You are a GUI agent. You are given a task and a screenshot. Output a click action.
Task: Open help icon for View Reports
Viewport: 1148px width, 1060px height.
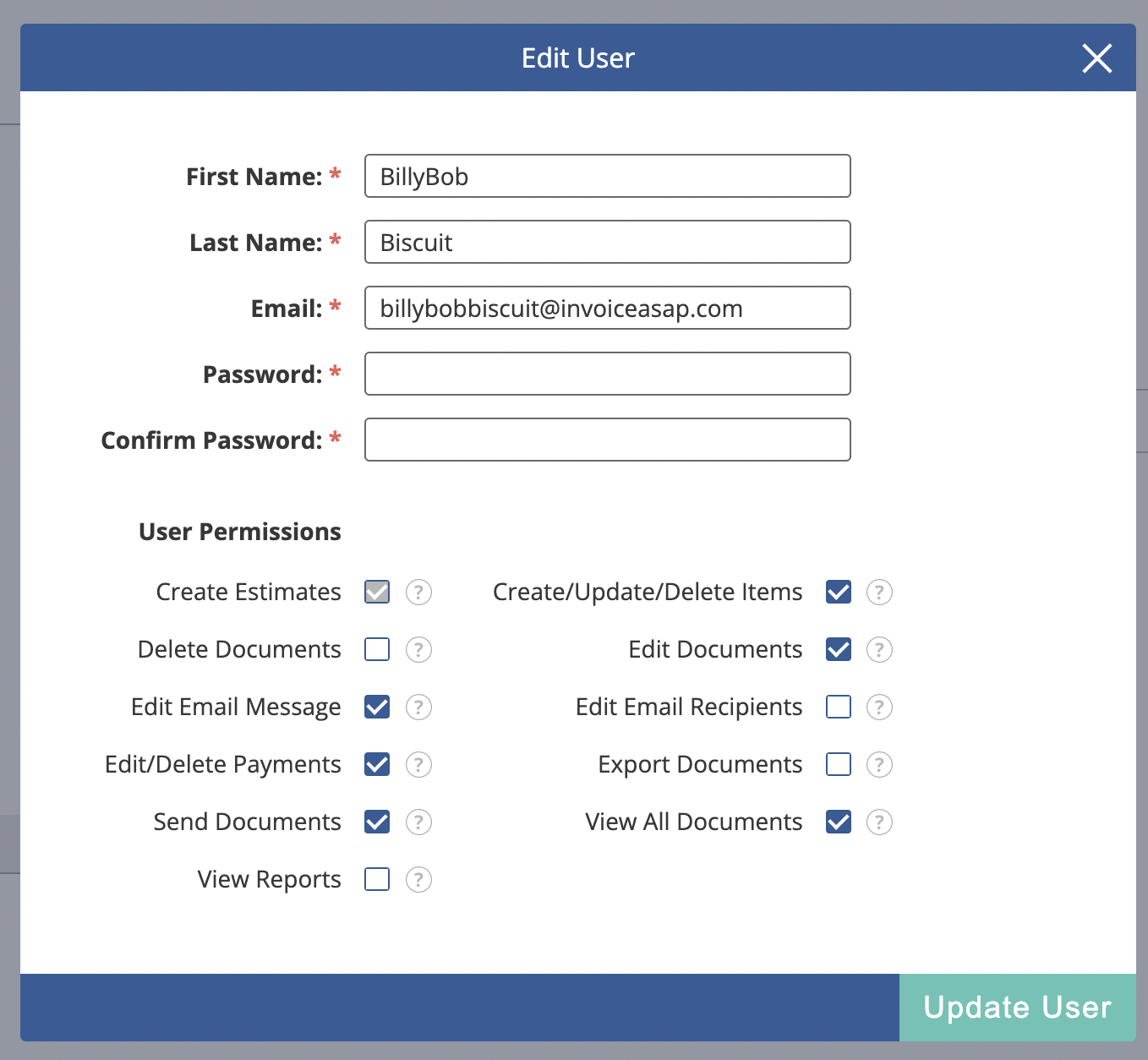[x=418, y=879]
